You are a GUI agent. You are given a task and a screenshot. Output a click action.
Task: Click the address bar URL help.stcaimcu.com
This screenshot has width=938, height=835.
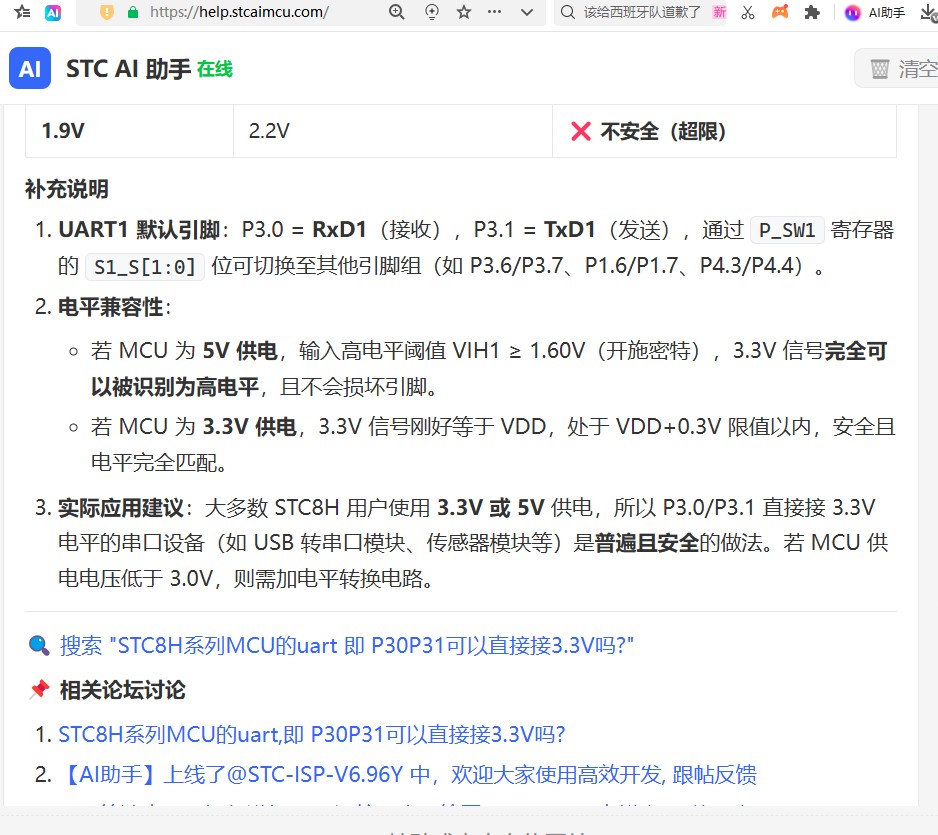click(x=239, y=12)
